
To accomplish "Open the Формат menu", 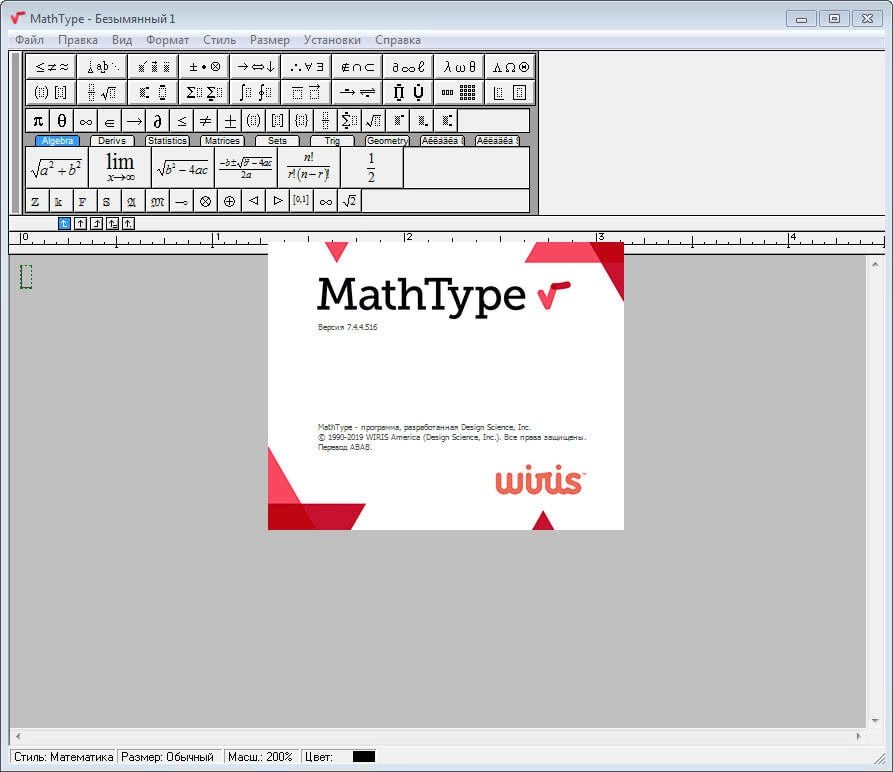I will (167, 40).
